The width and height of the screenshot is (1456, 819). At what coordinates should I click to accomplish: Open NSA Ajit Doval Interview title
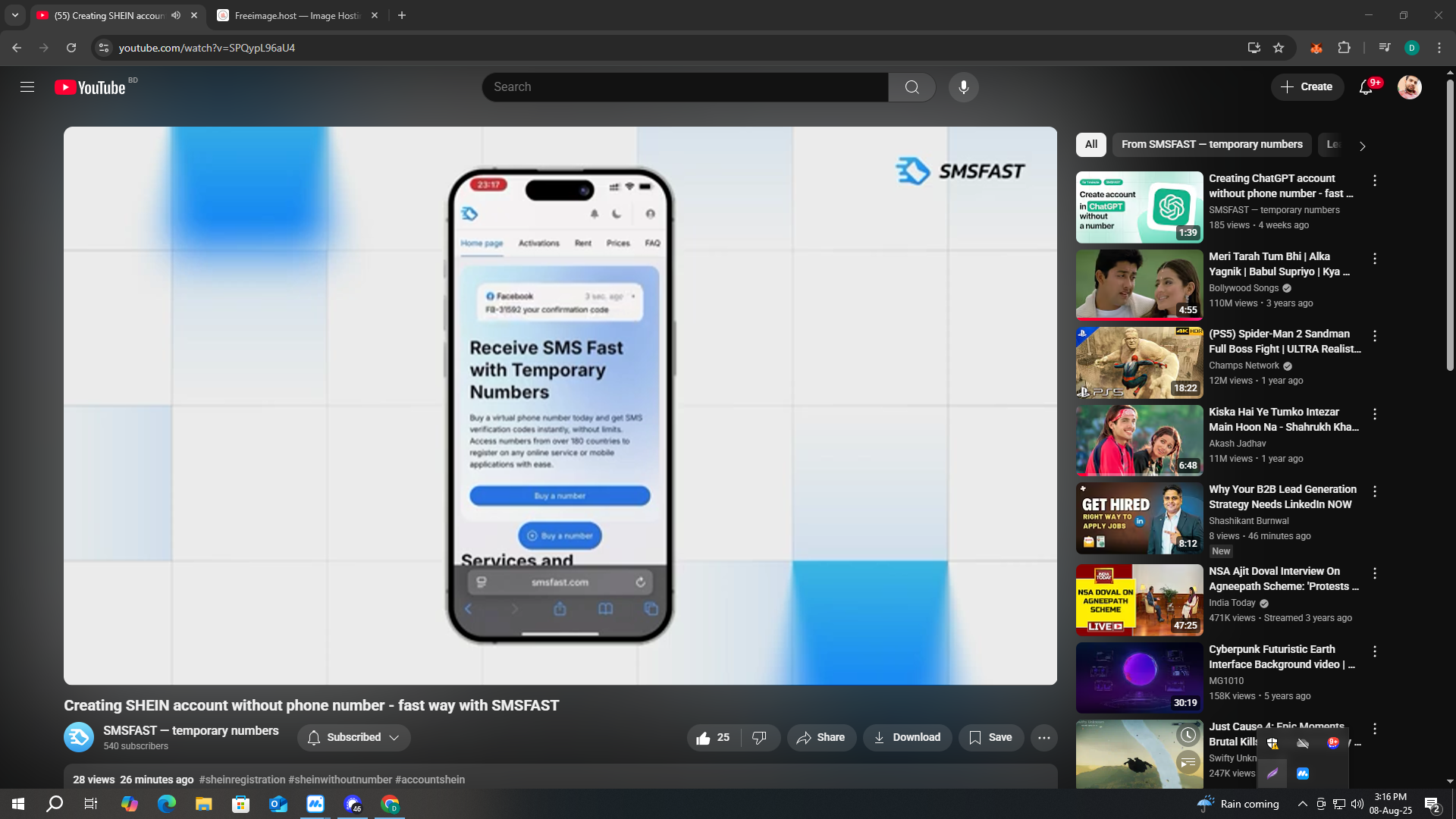point(1284,579)
